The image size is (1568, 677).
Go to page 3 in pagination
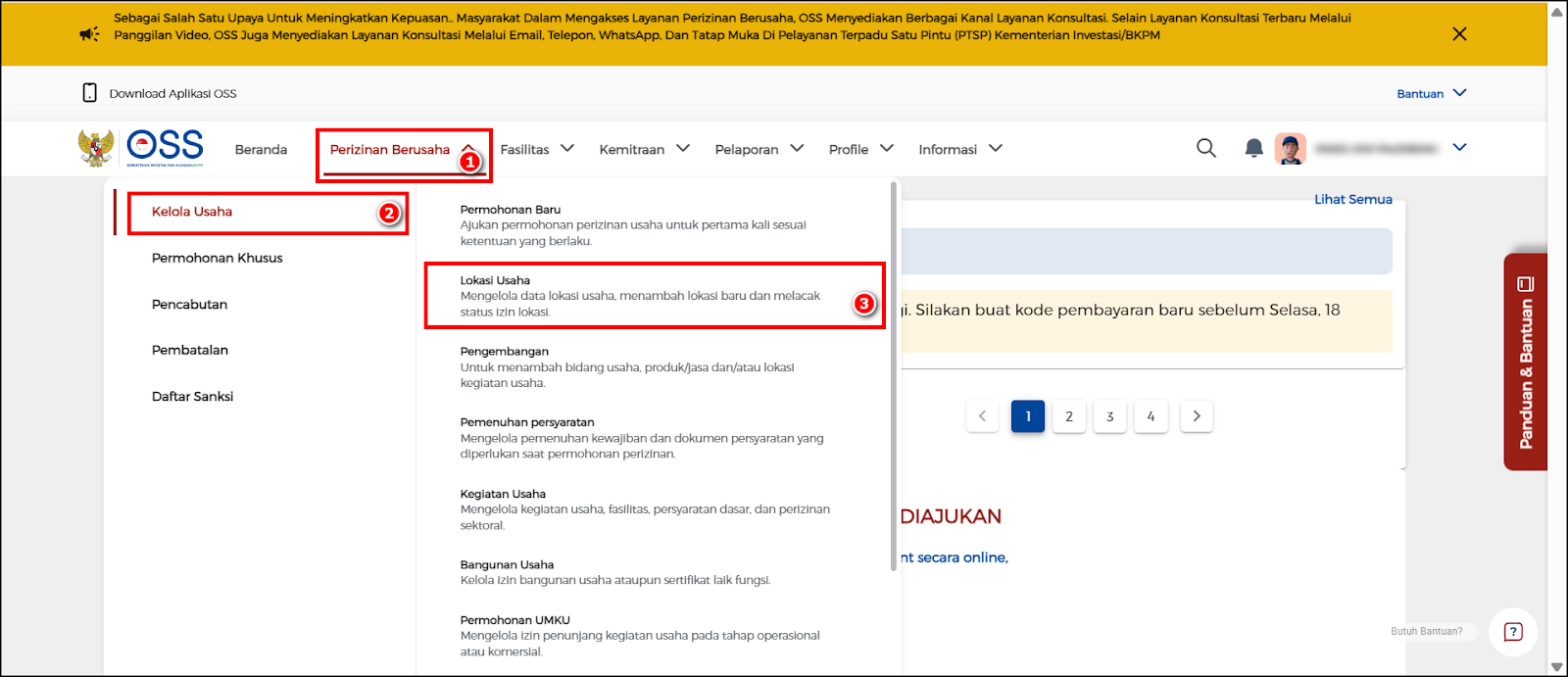[x=1109, y=416]
